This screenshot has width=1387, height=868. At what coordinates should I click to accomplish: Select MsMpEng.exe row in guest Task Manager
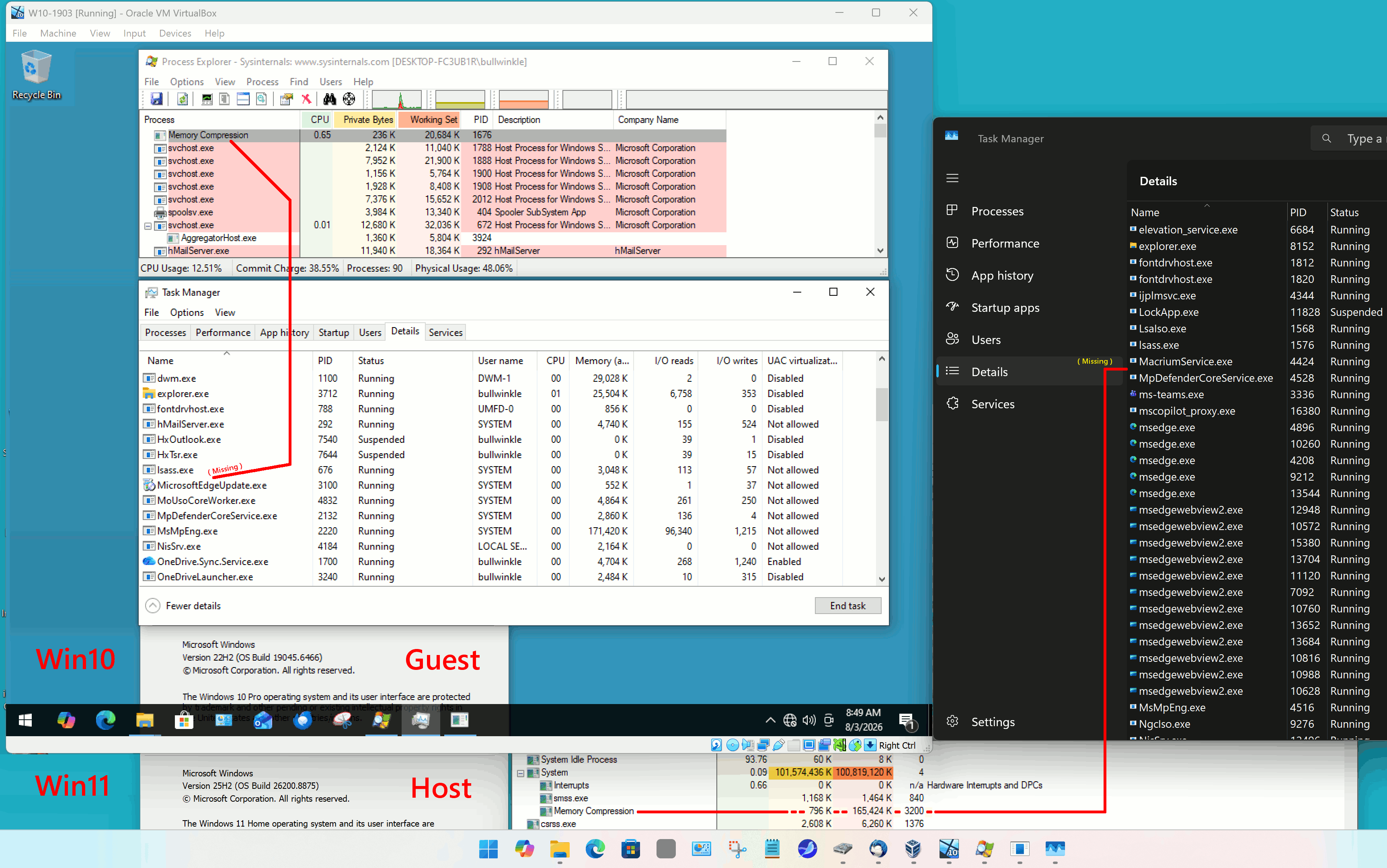point(492,531)
